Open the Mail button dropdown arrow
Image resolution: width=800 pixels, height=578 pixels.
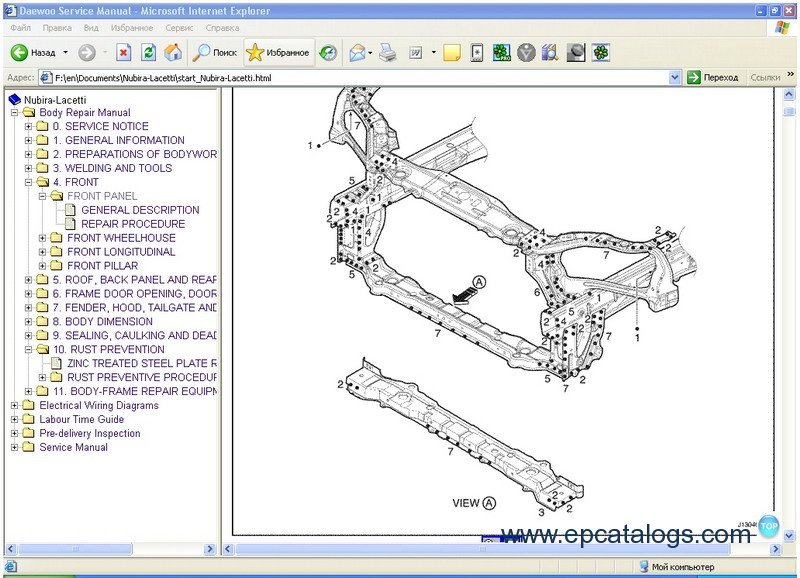pos(370,53)
